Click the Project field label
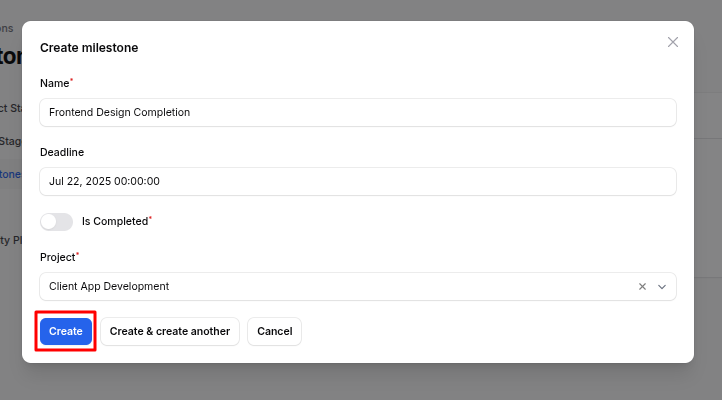Image resolution: width=722 pixels, height=400 pixels. tap(58, 257)
